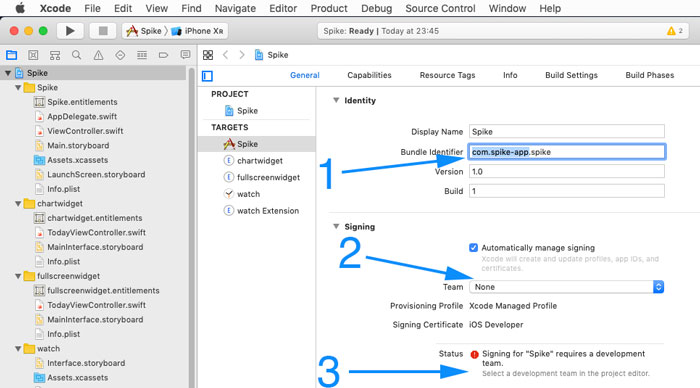Click into the Bundle Identifier field
700x388 pixels.
coord(567,152)
